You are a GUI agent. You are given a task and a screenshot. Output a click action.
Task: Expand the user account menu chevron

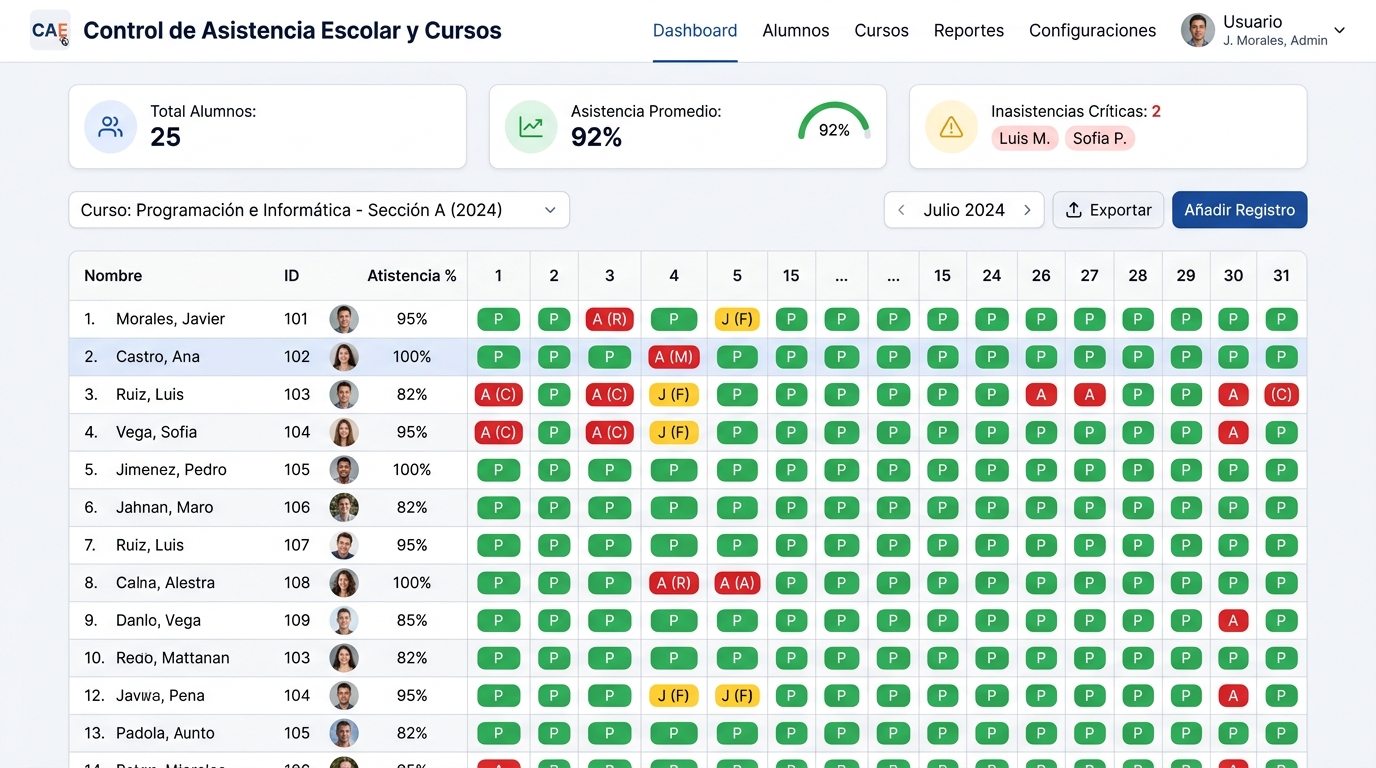tap(1340, 31)
